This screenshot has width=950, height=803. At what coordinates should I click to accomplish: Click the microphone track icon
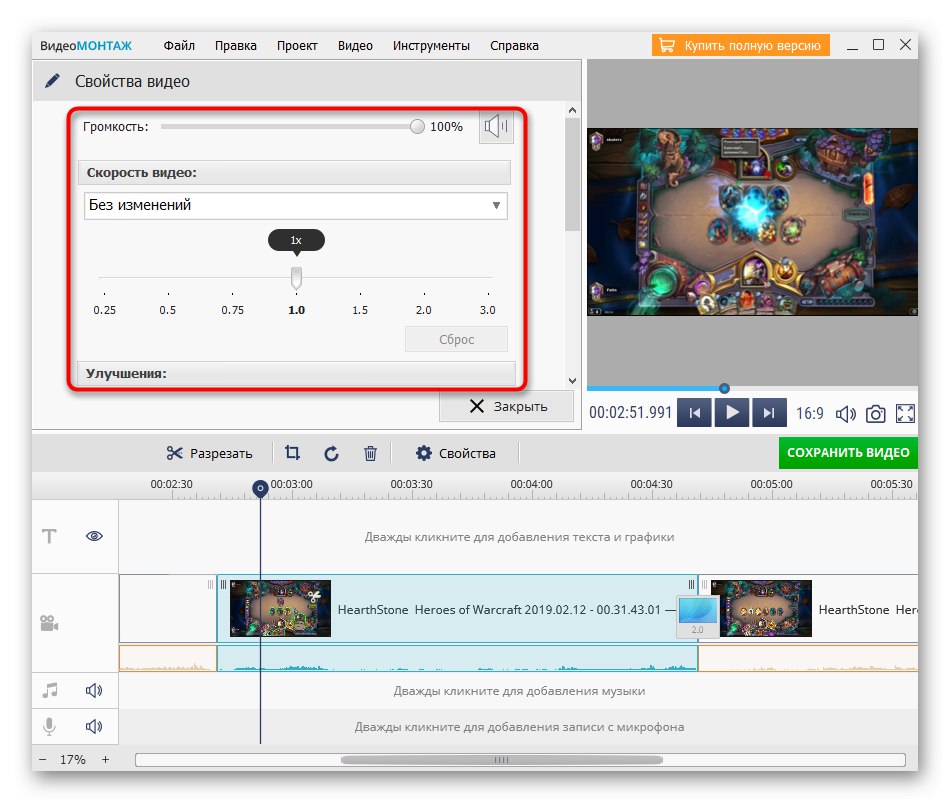50,726
